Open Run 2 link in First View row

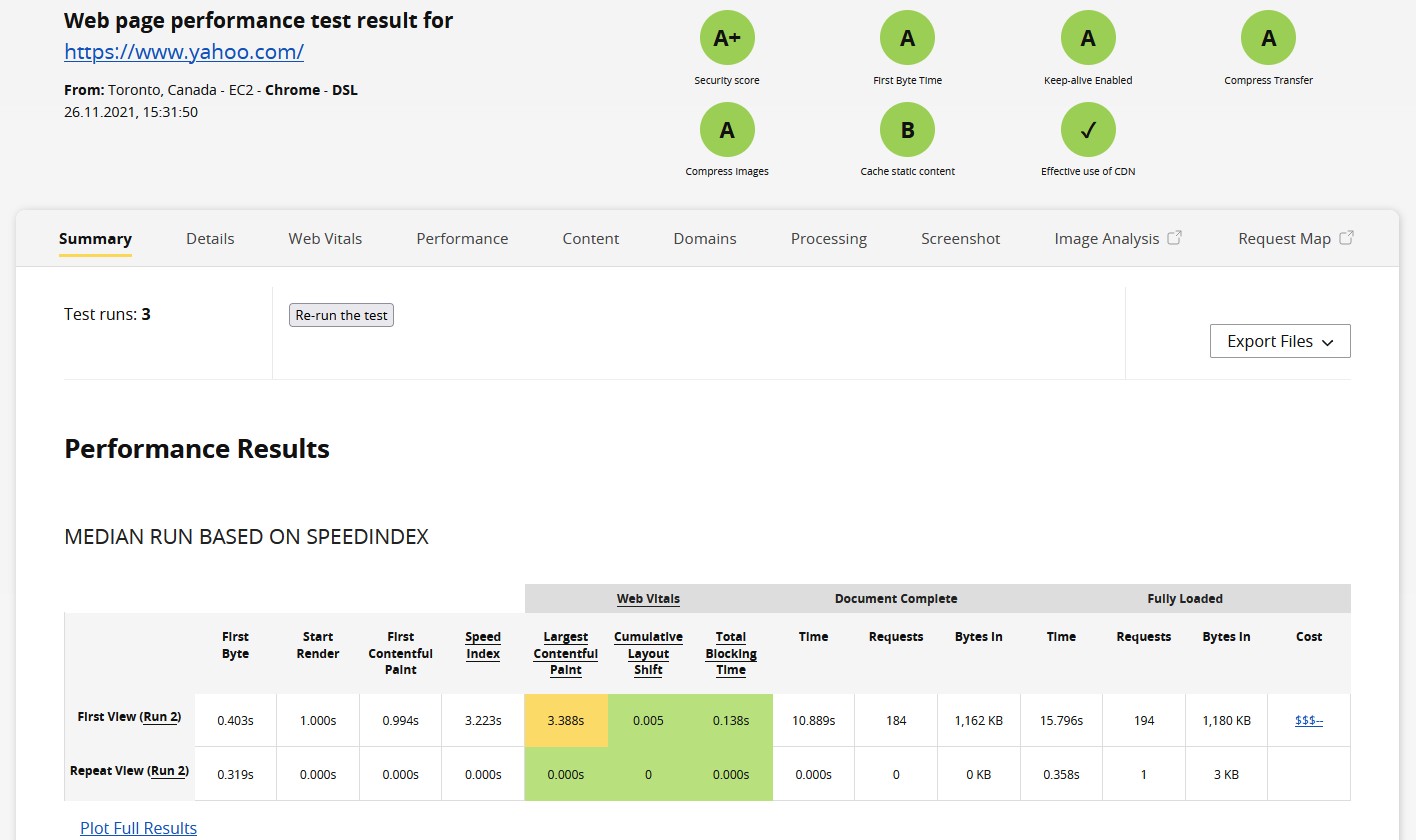click(x=161, y=717)
